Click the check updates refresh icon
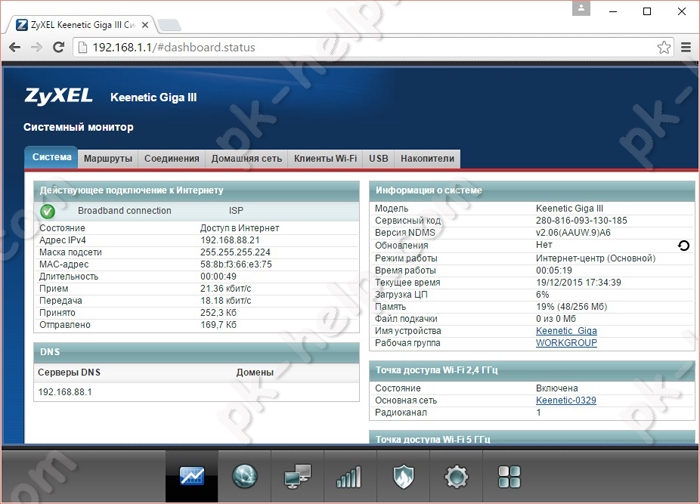Image resolution: width=700 pixels, height=504 pixels. (683, 246)
